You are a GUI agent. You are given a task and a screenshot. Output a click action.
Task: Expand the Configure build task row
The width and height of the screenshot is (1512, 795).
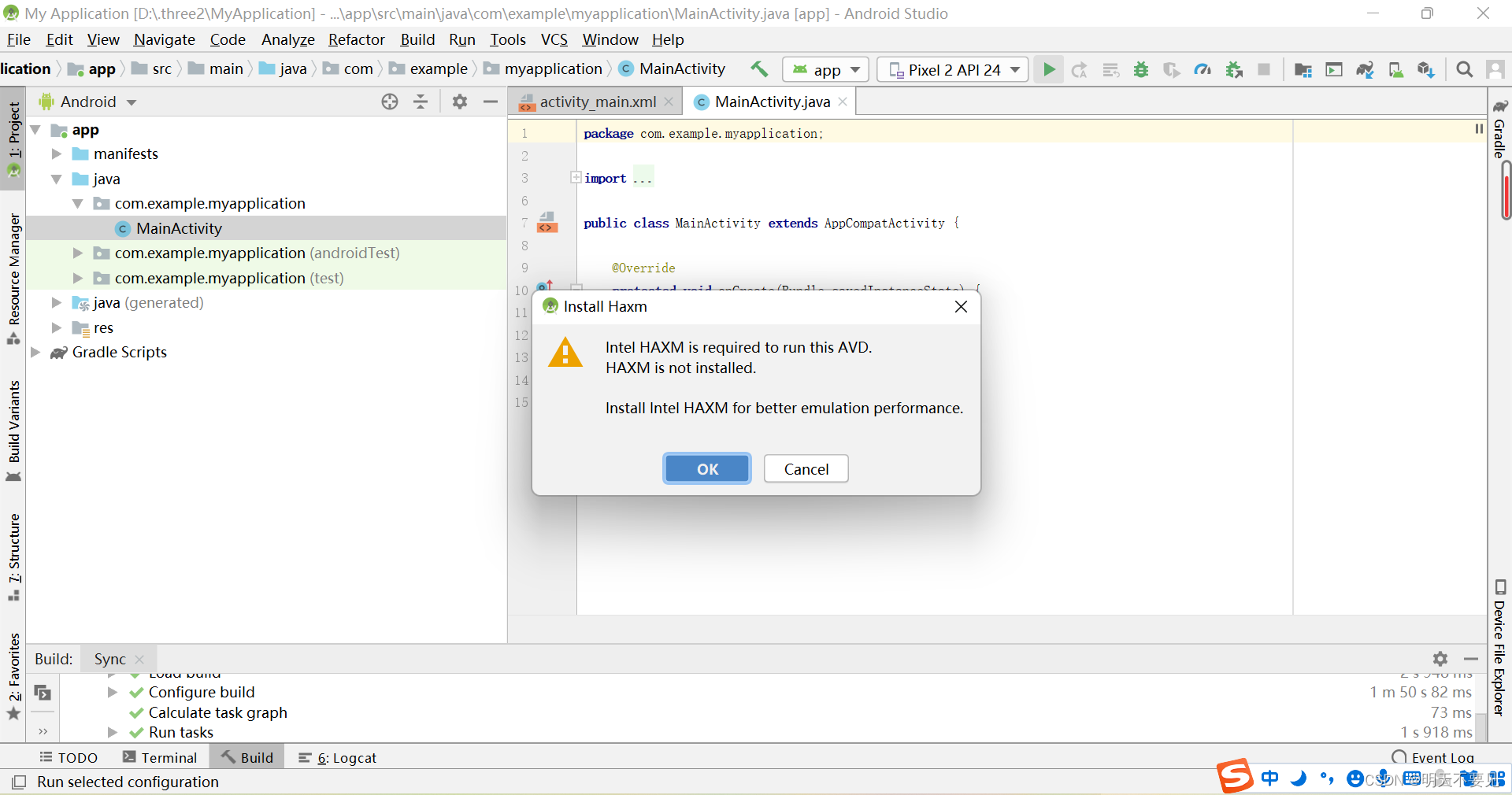click(x=112, y=692)
